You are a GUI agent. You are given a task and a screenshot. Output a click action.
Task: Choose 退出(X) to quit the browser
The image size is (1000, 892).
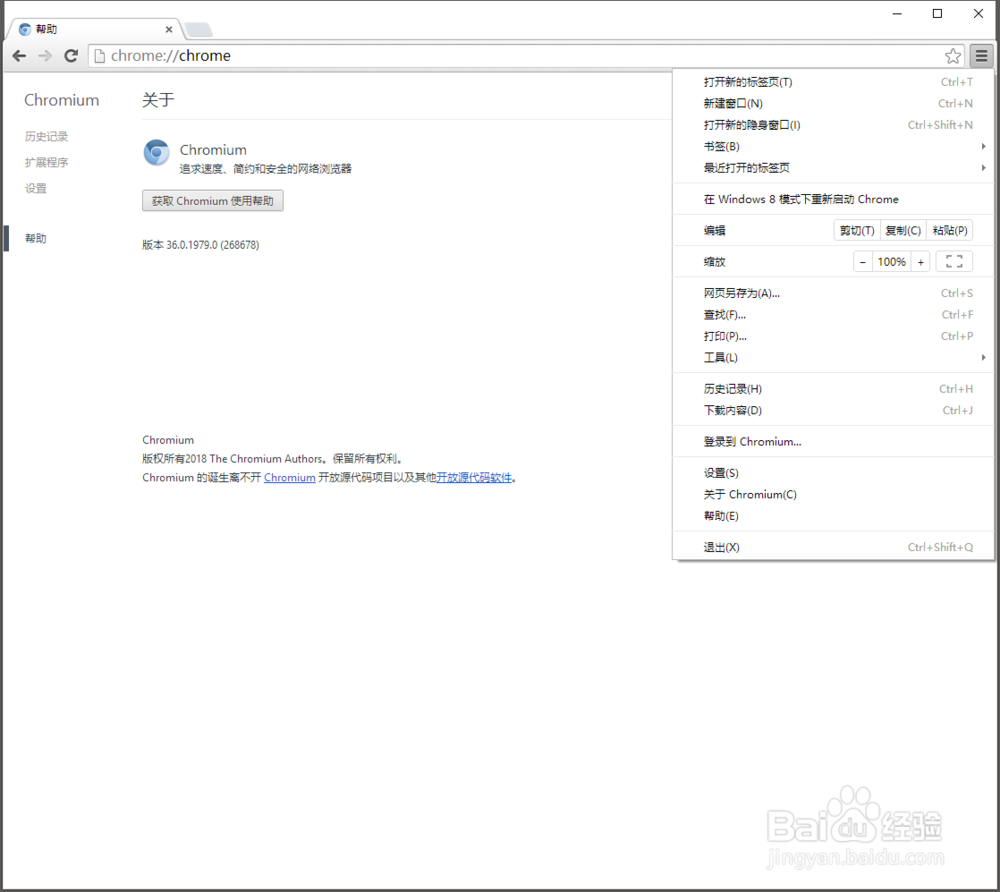pos(834,547)
